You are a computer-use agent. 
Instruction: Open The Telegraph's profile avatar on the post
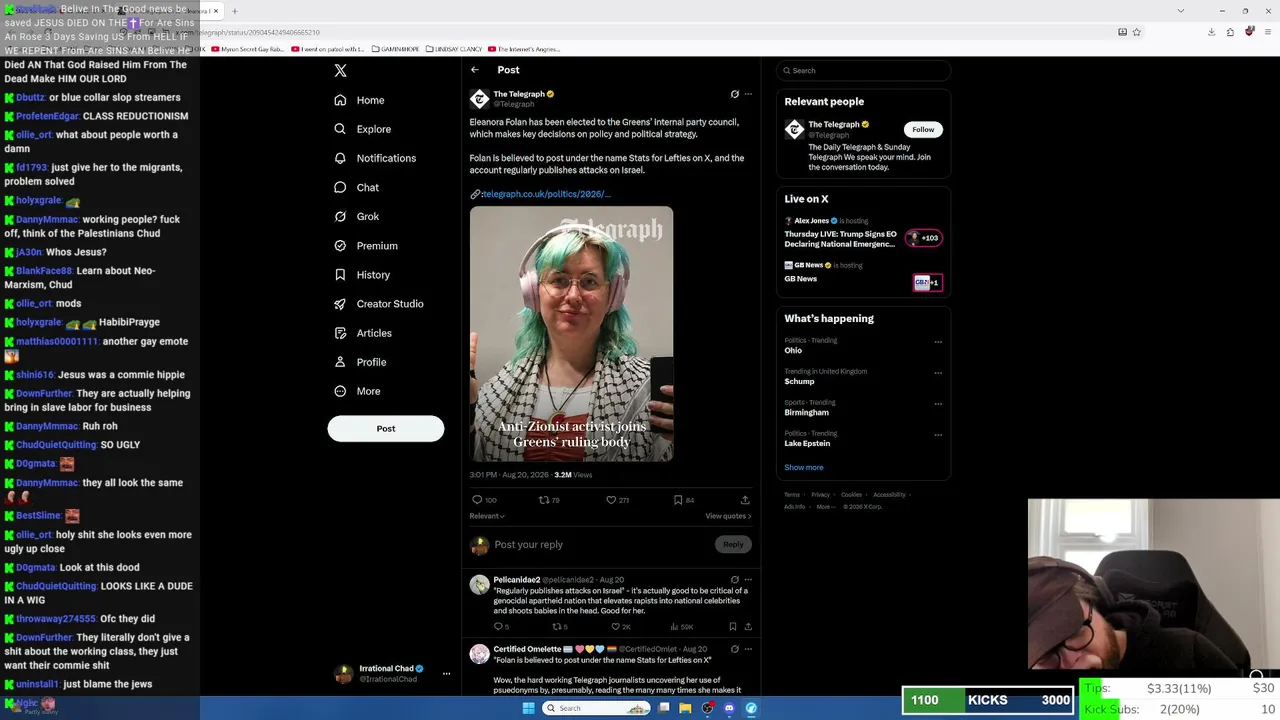pyautogui.click(x=480, y=98)
